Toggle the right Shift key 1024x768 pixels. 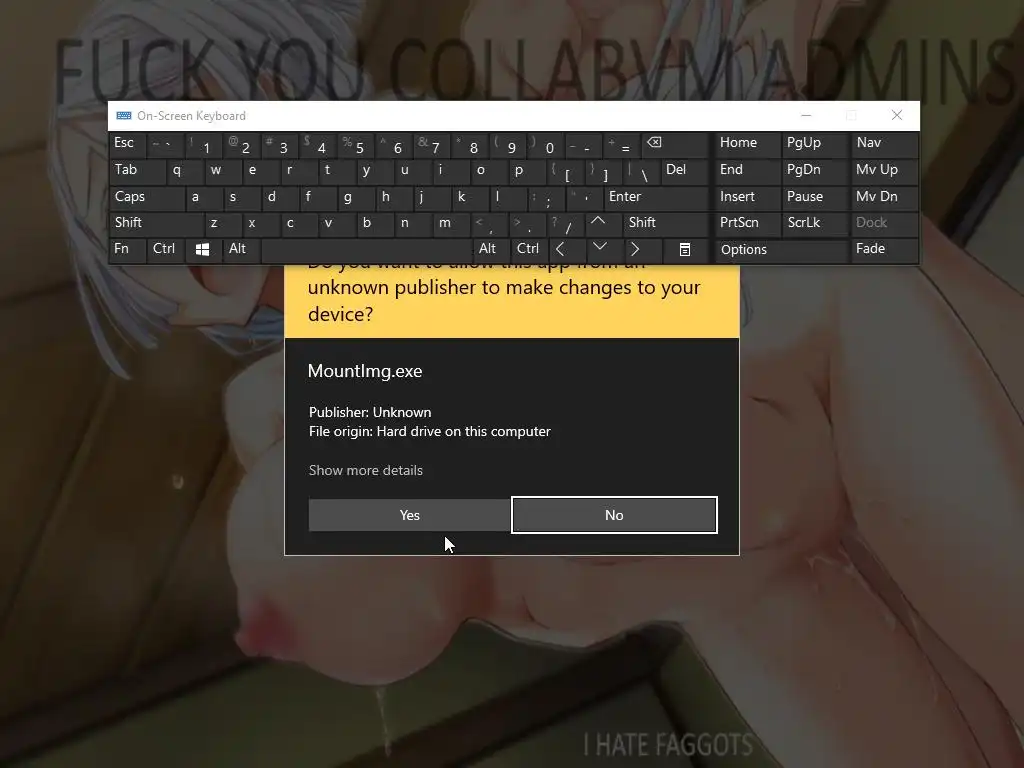coord(666,223)
